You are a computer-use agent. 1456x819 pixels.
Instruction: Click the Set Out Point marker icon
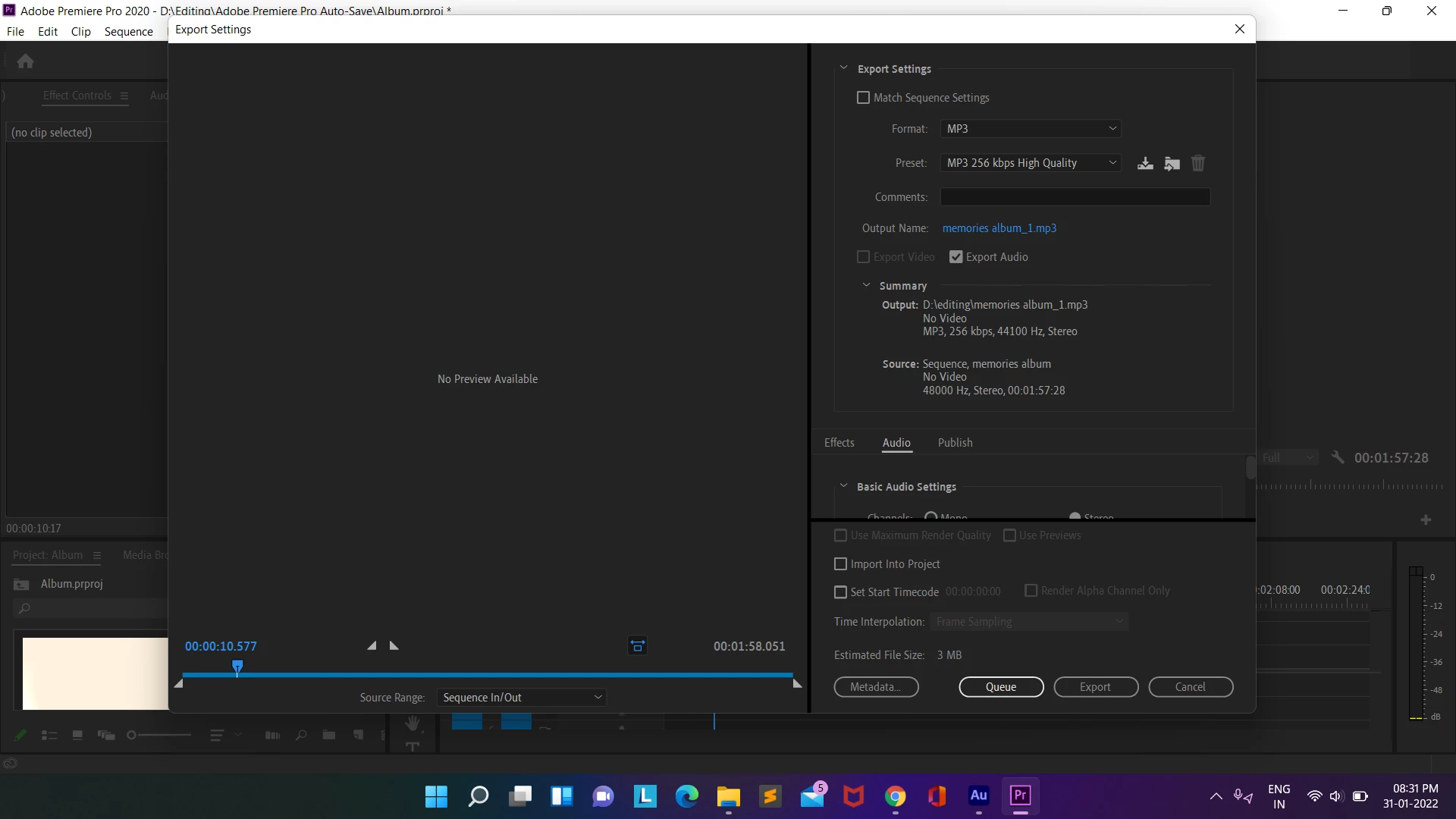pos(394,646)
